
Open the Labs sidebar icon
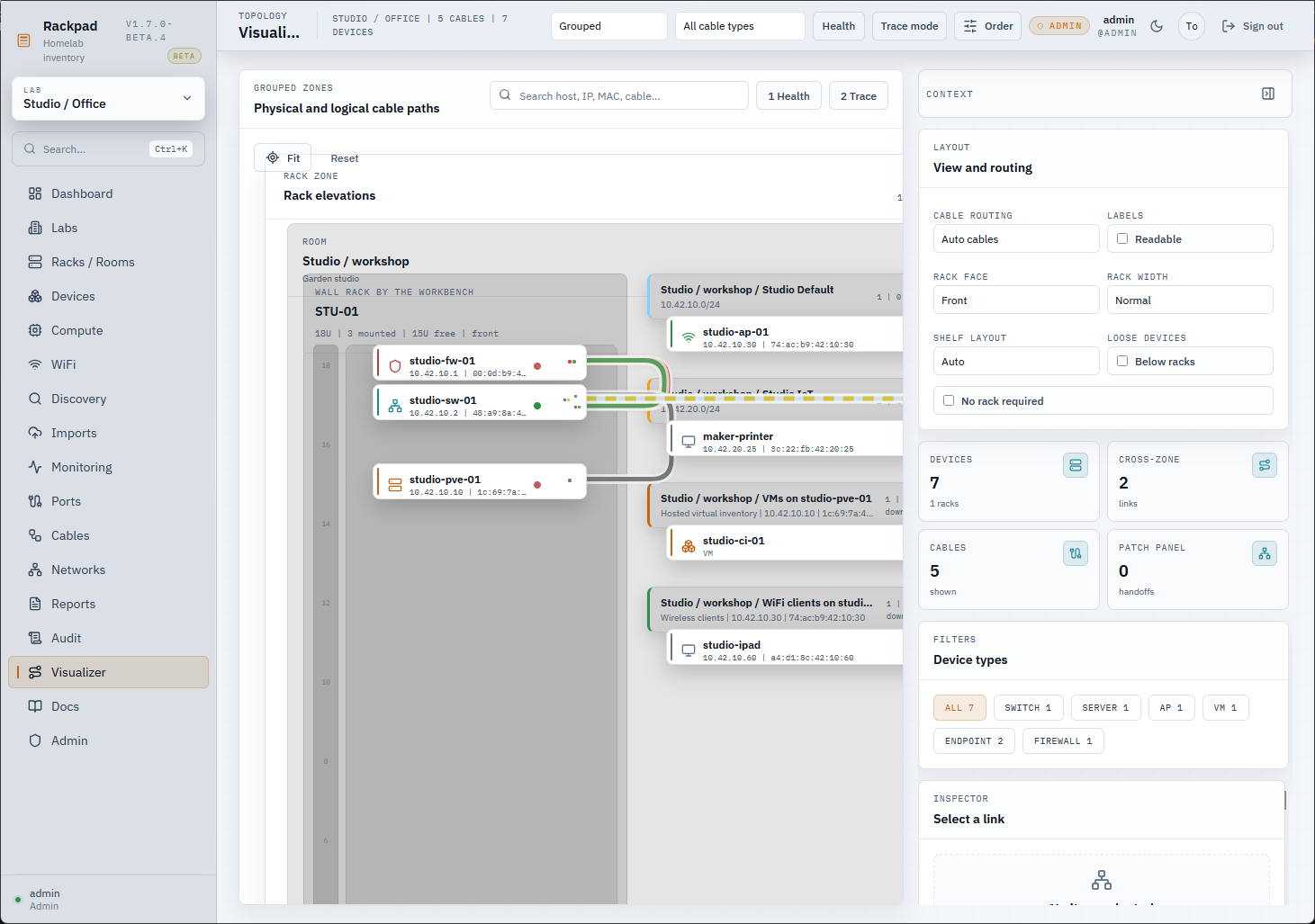[35, 228]
